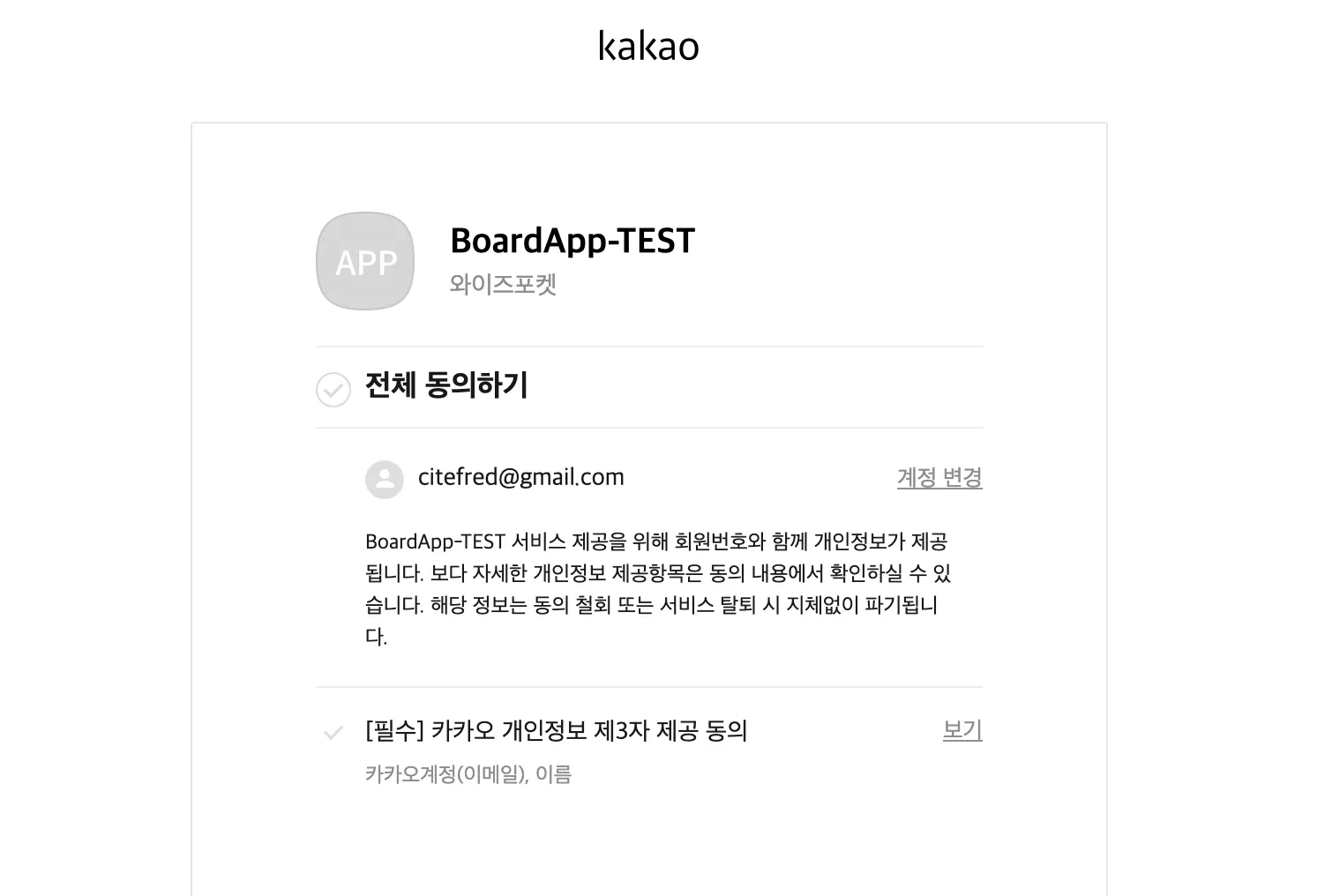Click the 와이즈포켓 developer name
This screenshot has width=1332, height=896.
503,285
